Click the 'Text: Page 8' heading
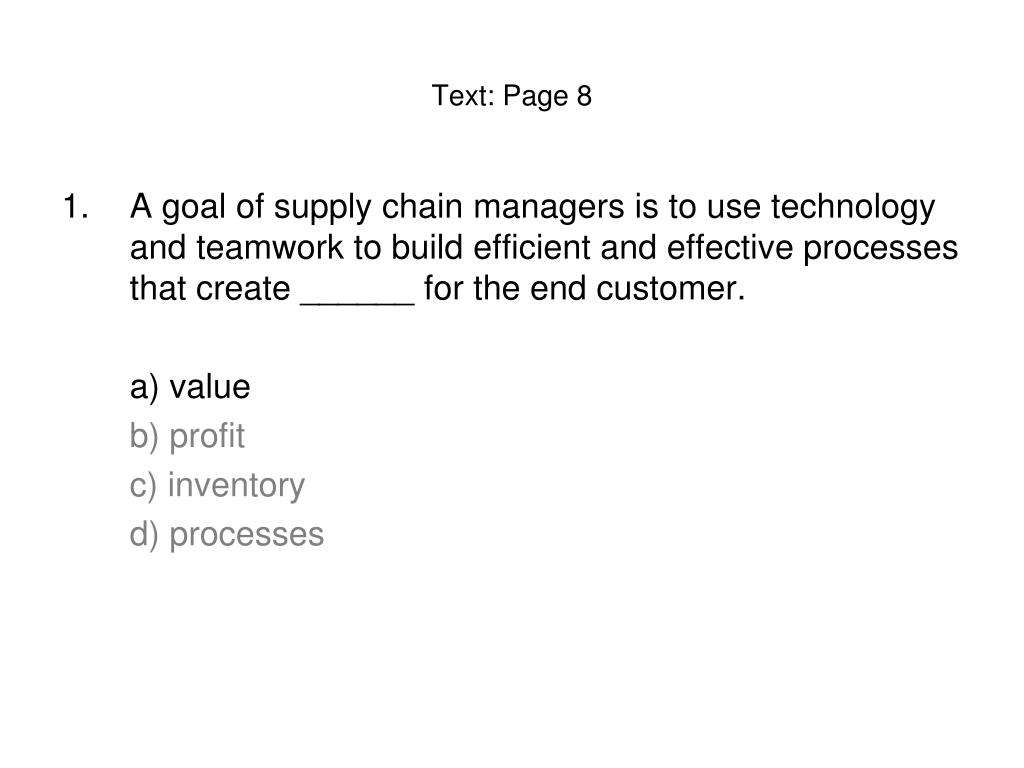This screenshot has width=1024, height=768. pos(511,96)
